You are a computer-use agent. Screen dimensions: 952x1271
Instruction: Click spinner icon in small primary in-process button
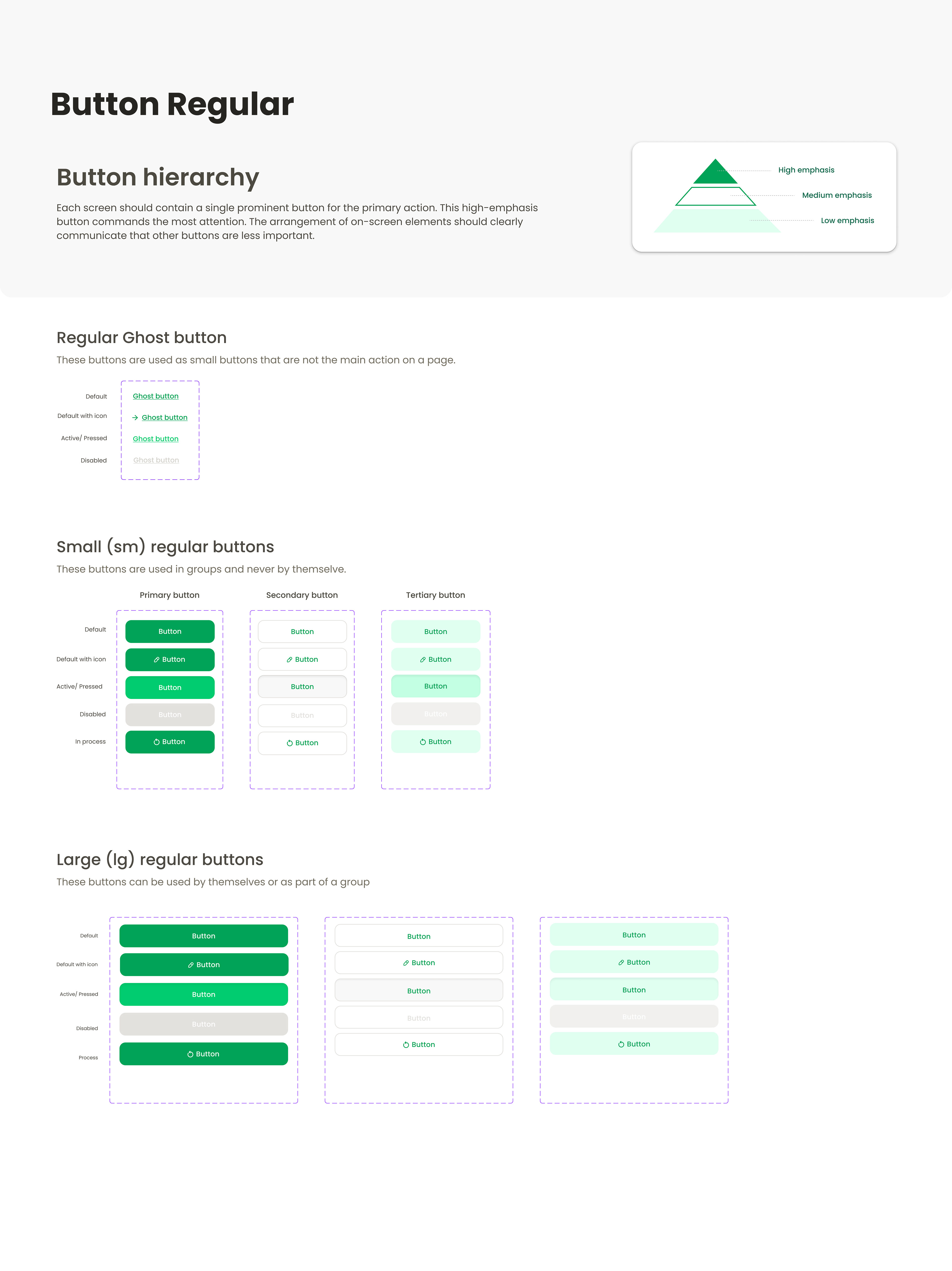point(156,742)
